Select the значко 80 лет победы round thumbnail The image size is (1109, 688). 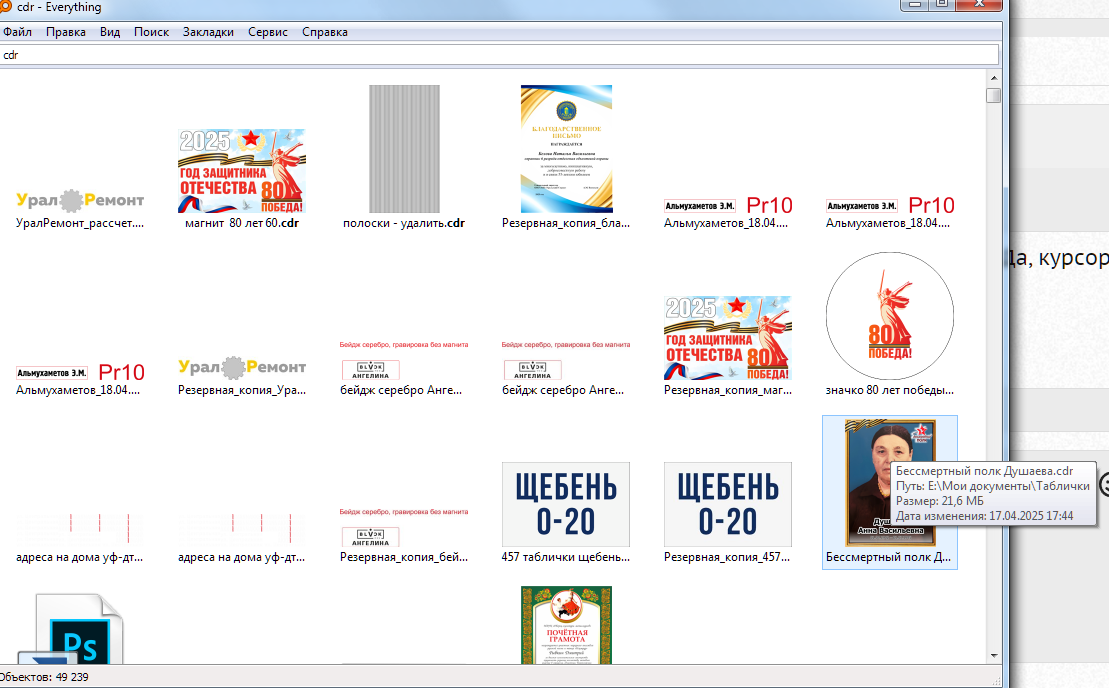point(890,316)
